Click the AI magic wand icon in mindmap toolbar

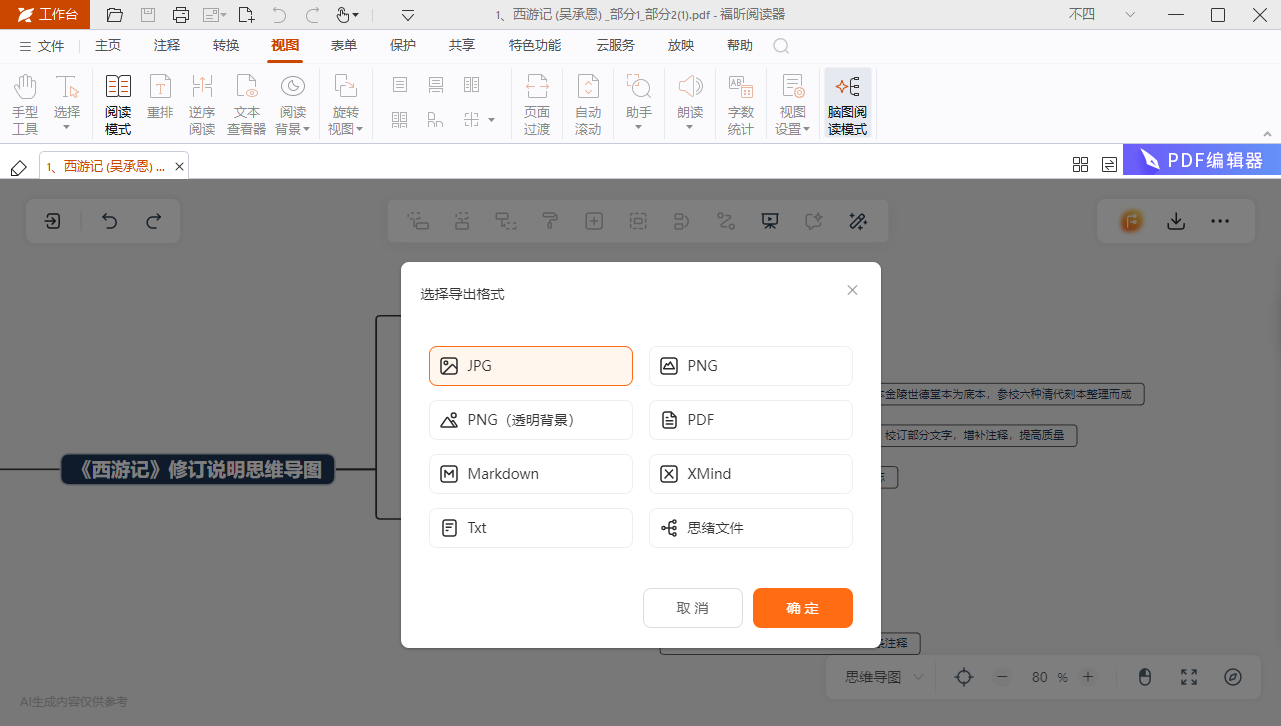point(857,221)
